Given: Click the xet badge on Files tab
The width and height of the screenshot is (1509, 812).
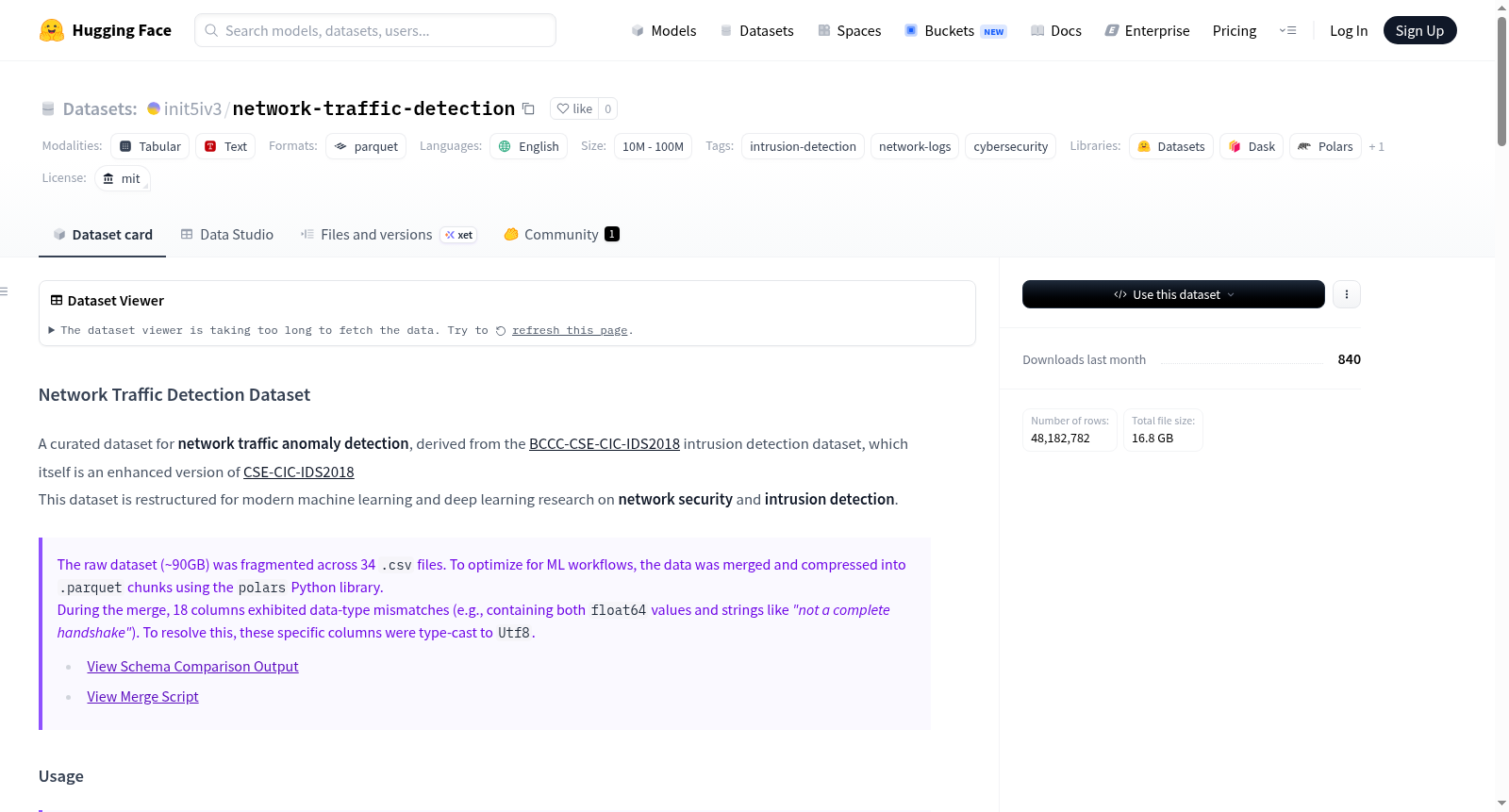Looking at the screenshot, I should click(458, 235).
